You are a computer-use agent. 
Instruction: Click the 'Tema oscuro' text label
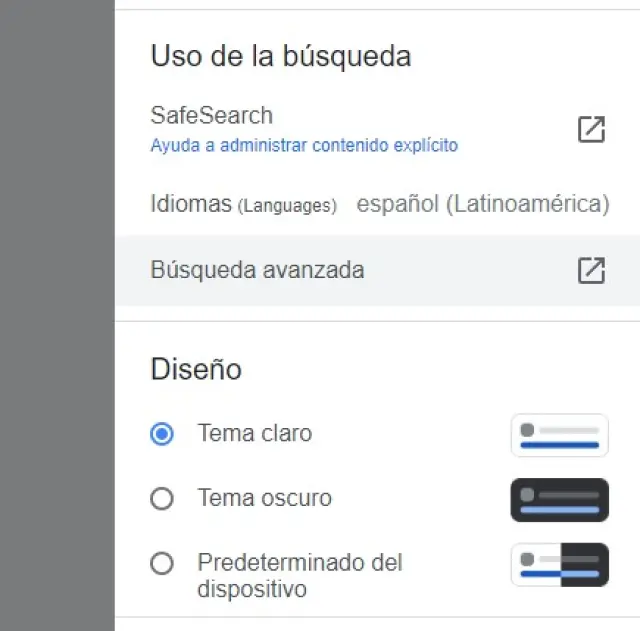point(265,498)
